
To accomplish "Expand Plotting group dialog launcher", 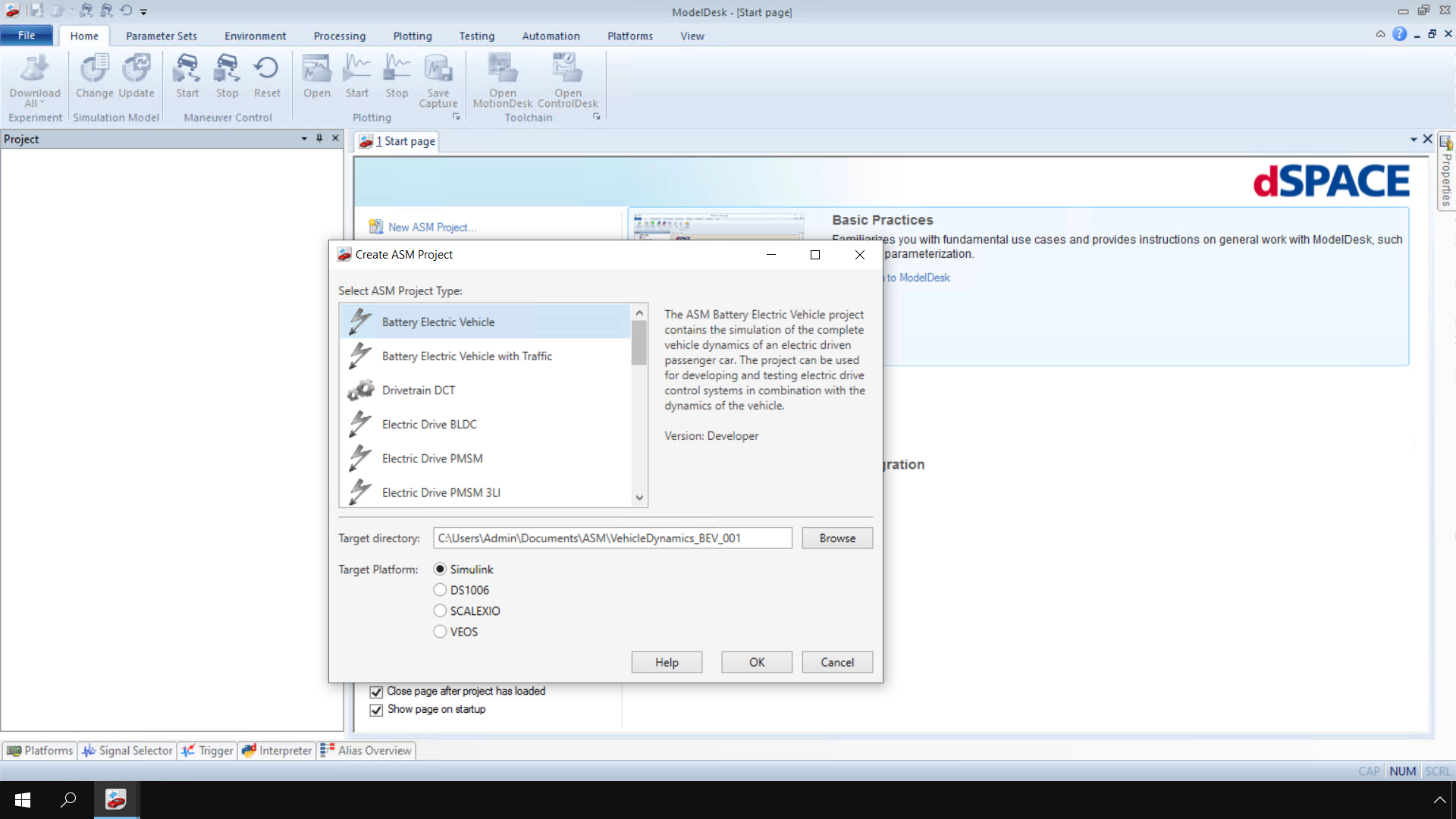I will point(457,117).
